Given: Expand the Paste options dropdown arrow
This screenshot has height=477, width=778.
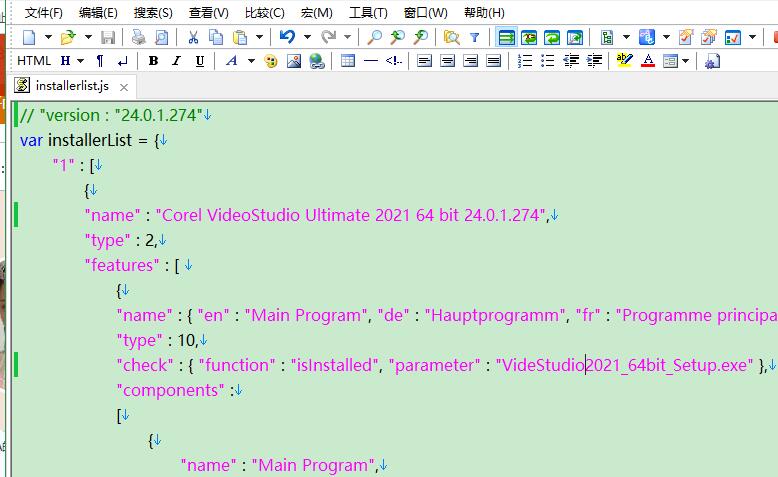Looking at the screenshot, I should pyautogui.click(x=260, y=37).
